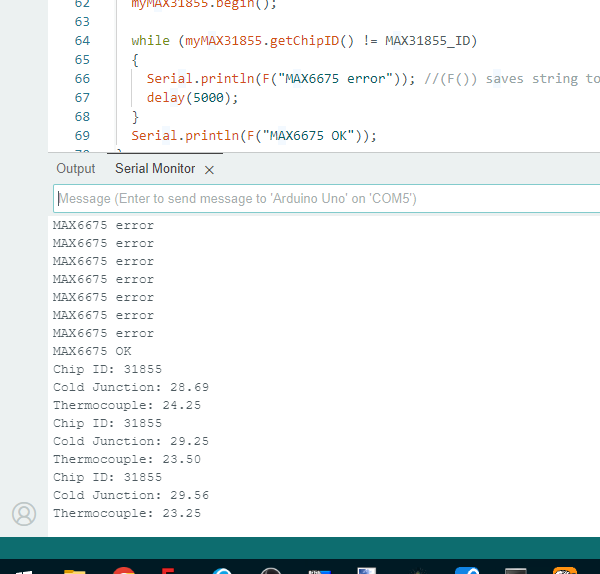Click the "//(F()) saves string" comment in code
The height and width of the screenshot is (574, 600).
pyautogui.click(x=512, y=78)
